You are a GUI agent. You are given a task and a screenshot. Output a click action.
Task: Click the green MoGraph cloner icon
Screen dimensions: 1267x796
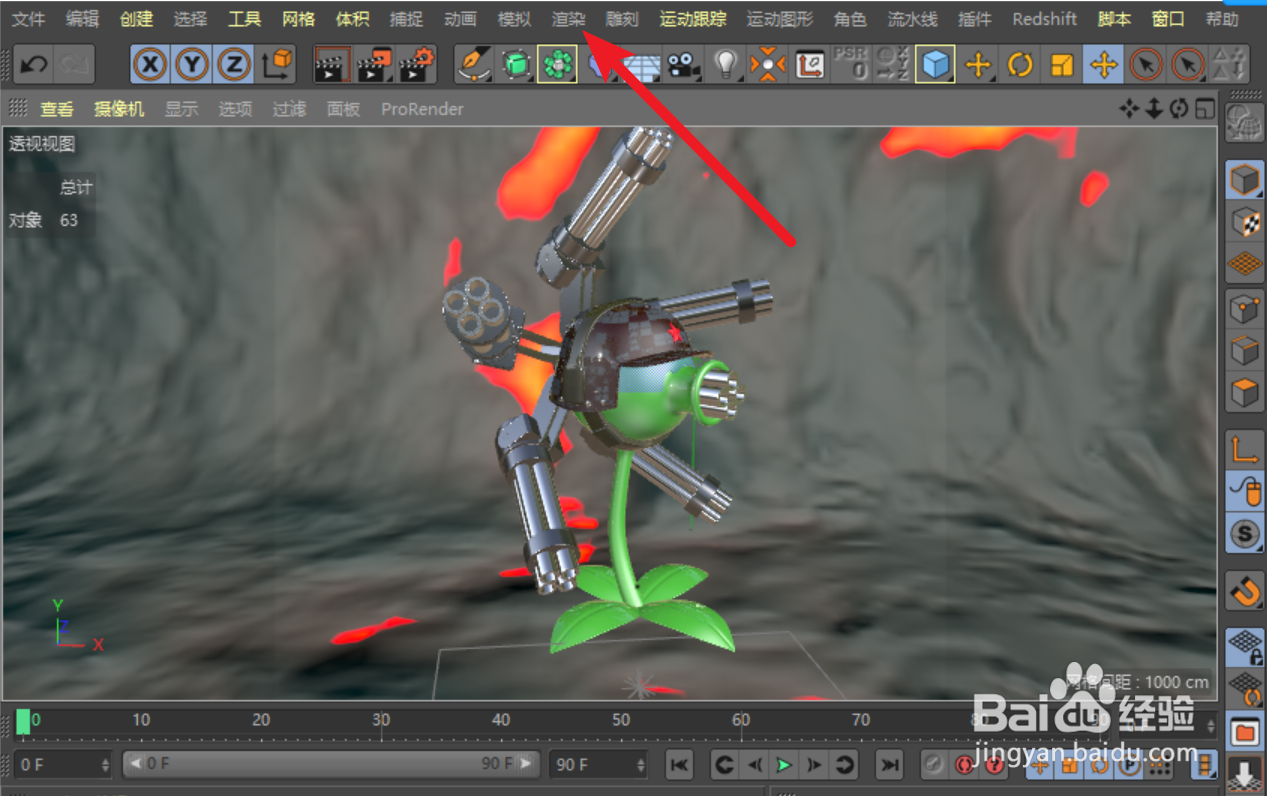[x=556, y=65]
